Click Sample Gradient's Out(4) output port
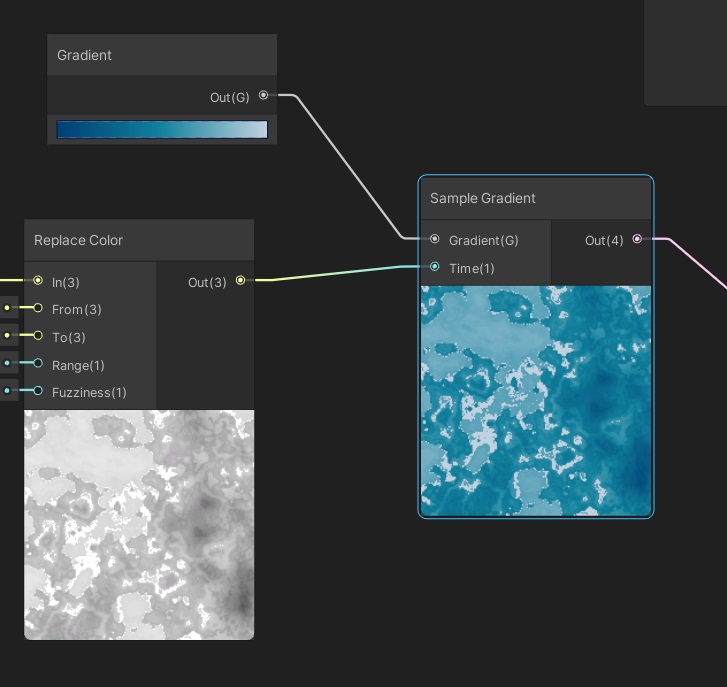This screenshot has width=727, height=687. (x=637, y=240)
